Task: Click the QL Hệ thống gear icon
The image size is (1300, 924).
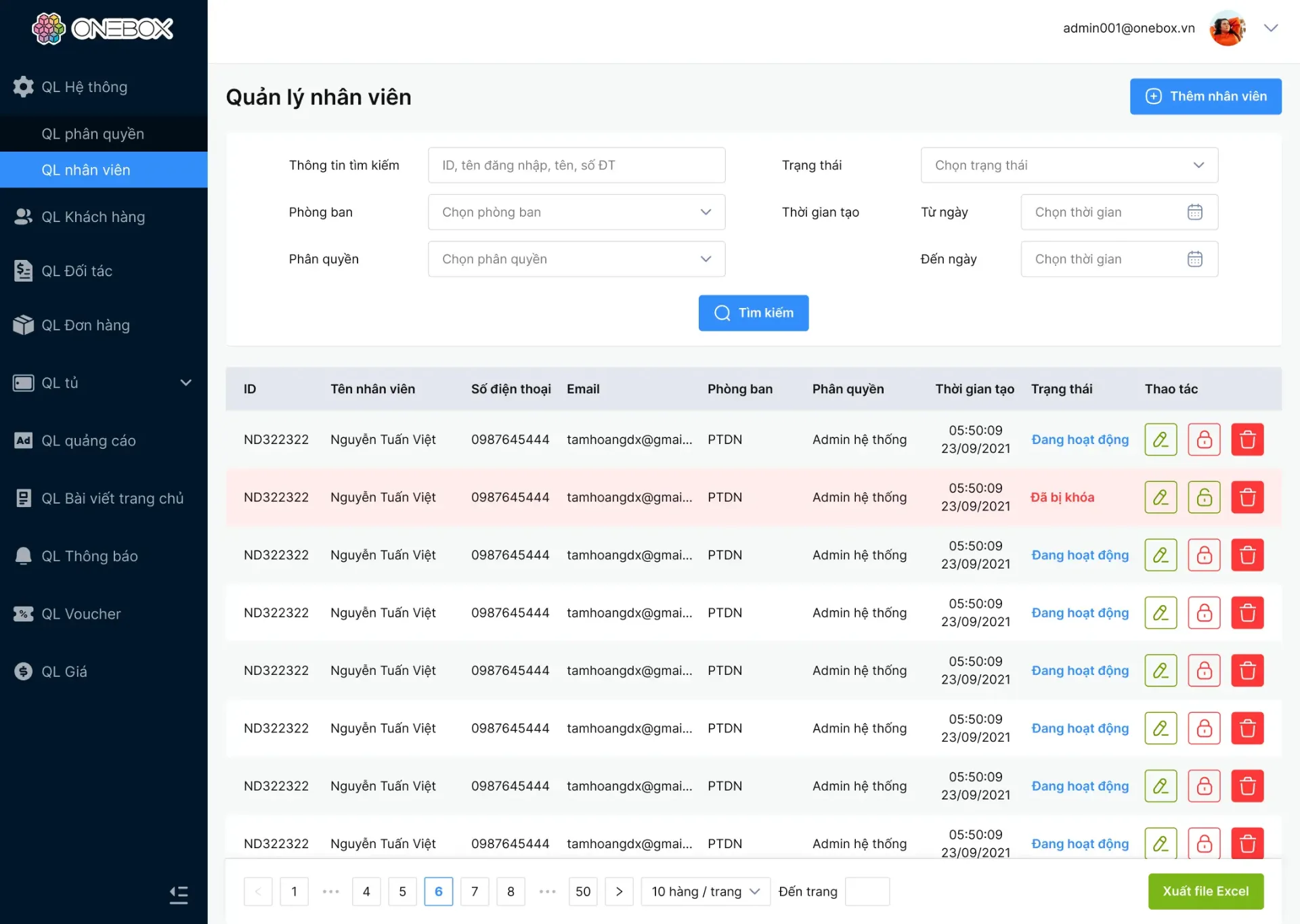Action: tap(23, 87)
